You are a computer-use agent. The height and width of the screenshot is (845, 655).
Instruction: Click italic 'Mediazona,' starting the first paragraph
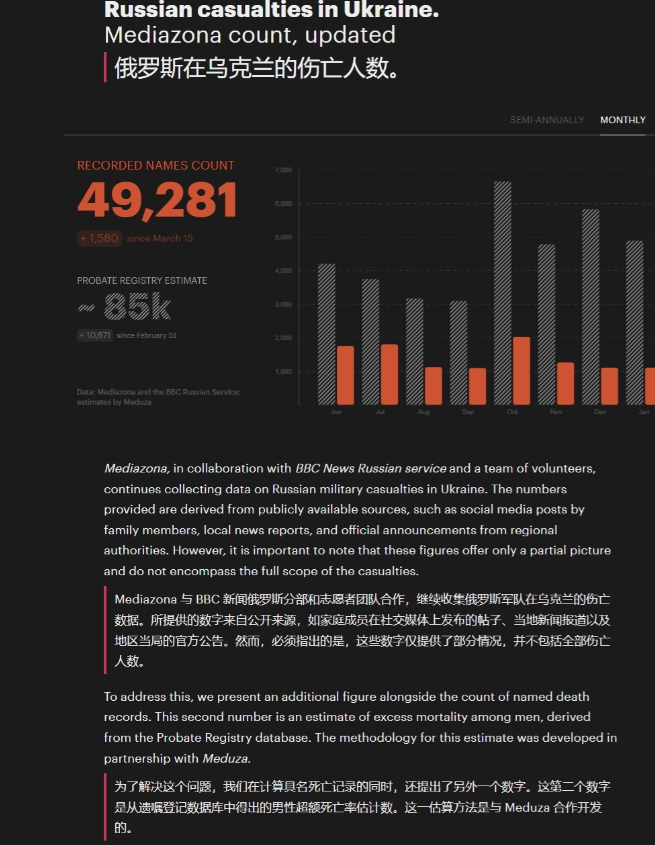(137, 468)
